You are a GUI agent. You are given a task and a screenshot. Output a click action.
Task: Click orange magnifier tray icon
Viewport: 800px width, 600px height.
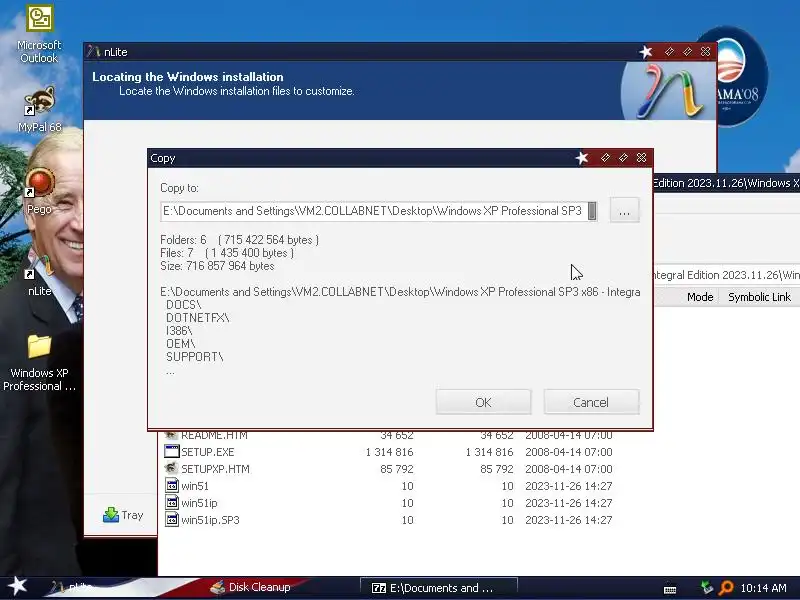pos(726,588)
